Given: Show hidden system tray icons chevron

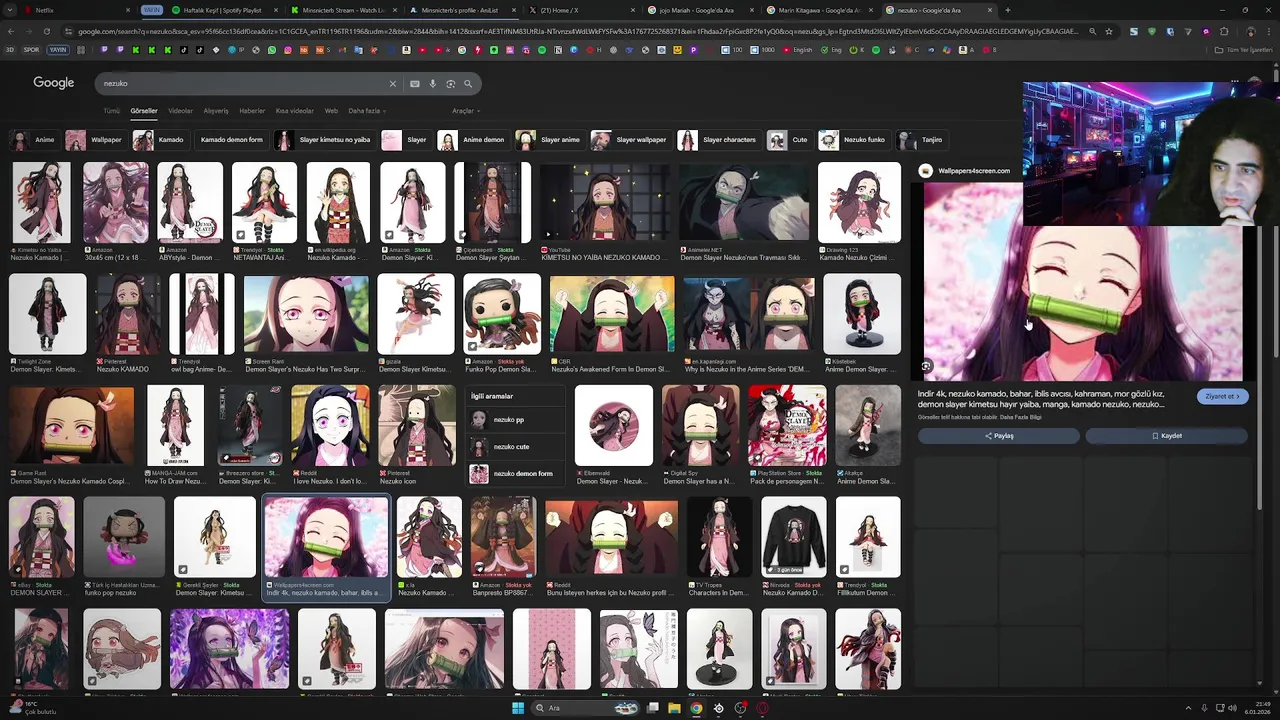Looking at the screenshot, I should (x=1188, y=708).
